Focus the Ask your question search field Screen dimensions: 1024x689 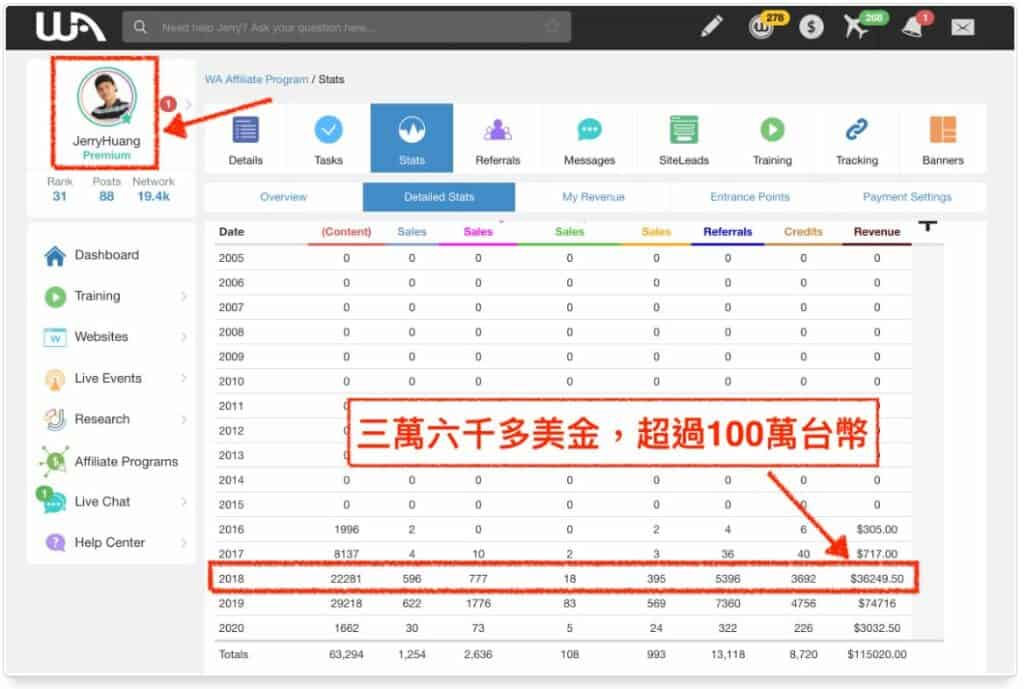347,27
